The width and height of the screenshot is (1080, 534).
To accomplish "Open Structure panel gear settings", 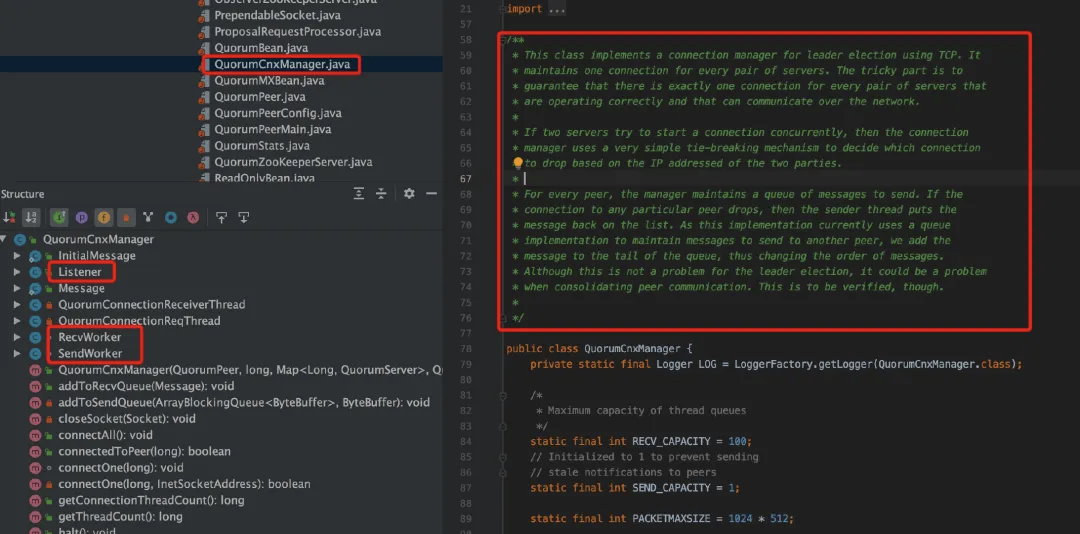I will (x=409, y=194).
